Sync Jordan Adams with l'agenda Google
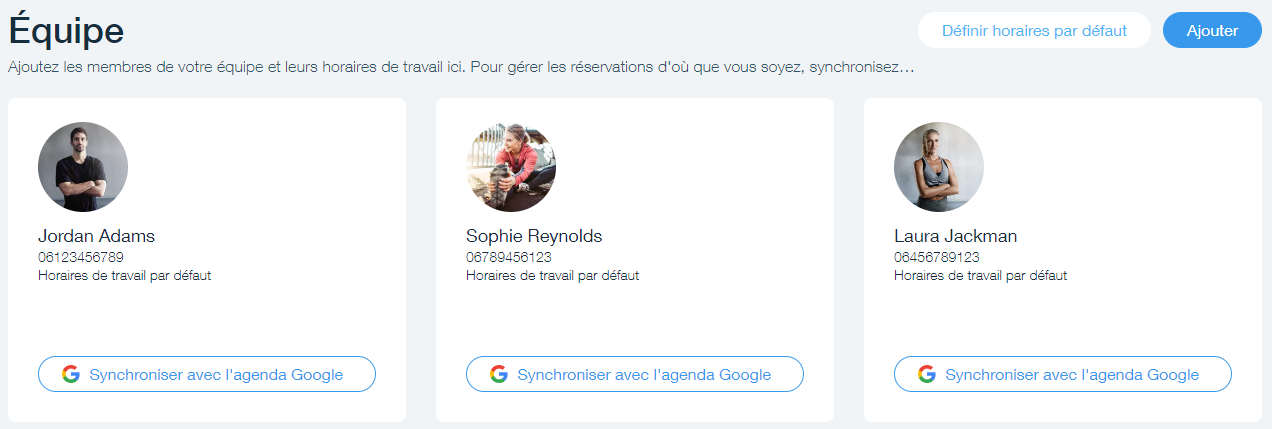This screenshot has width=1272, height=429. (x=216, y=375)
